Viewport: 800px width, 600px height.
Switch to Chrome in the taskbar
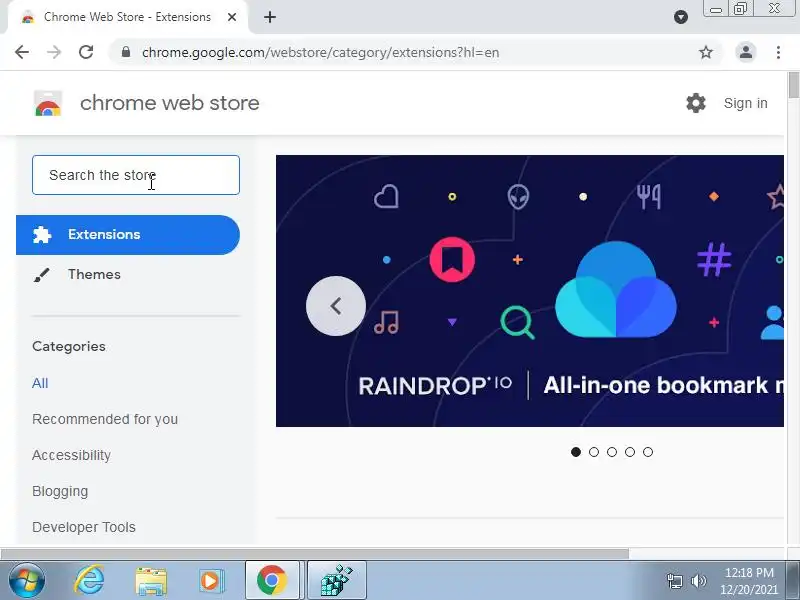[272, 581]
